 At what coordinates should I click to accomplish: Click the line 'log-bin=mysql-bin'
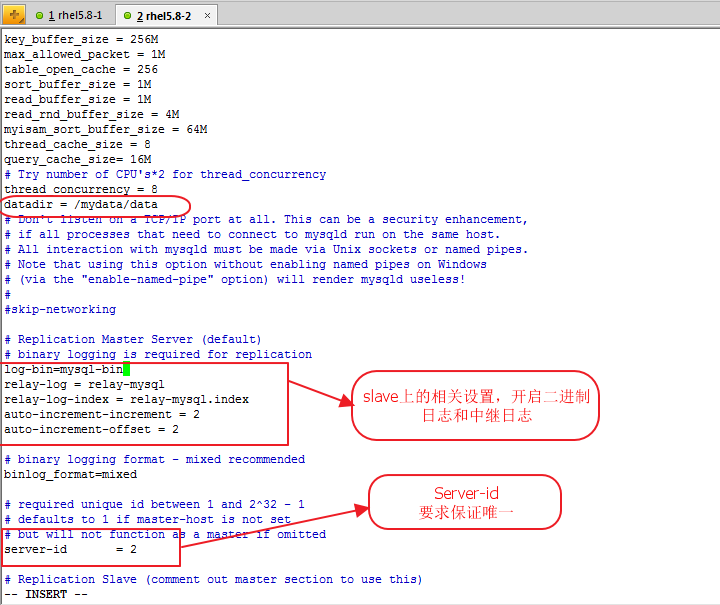[x=64, y=370]
